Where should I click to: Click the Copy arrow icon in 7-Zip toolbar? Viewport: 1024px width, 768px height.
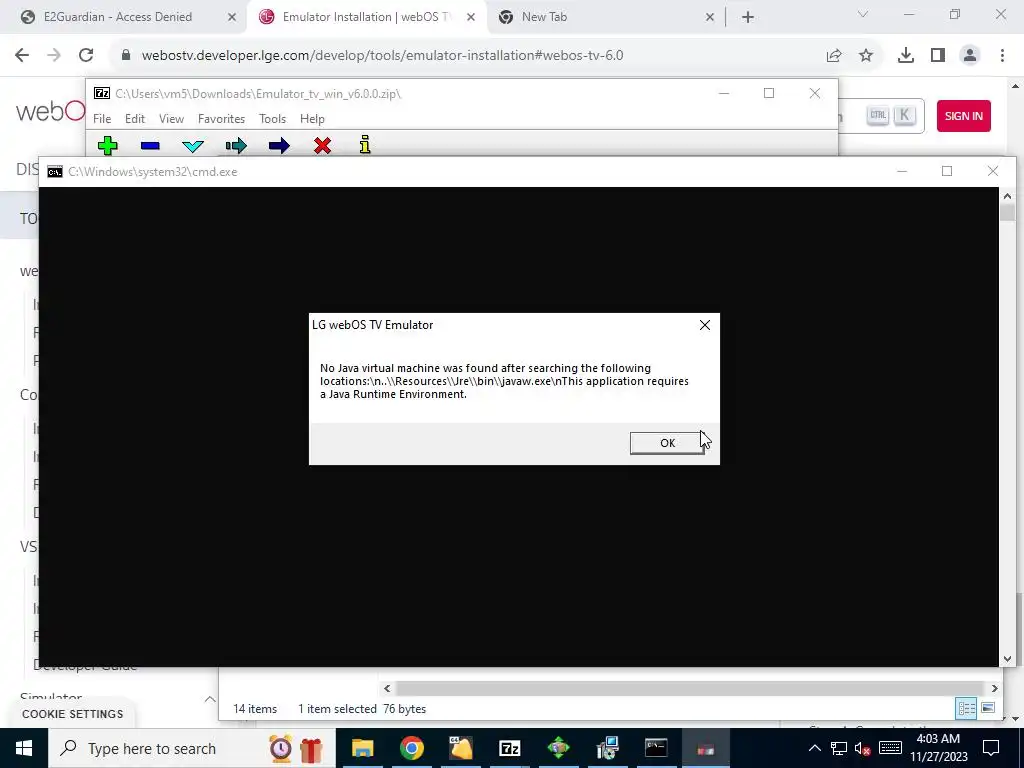click(236, 146)
